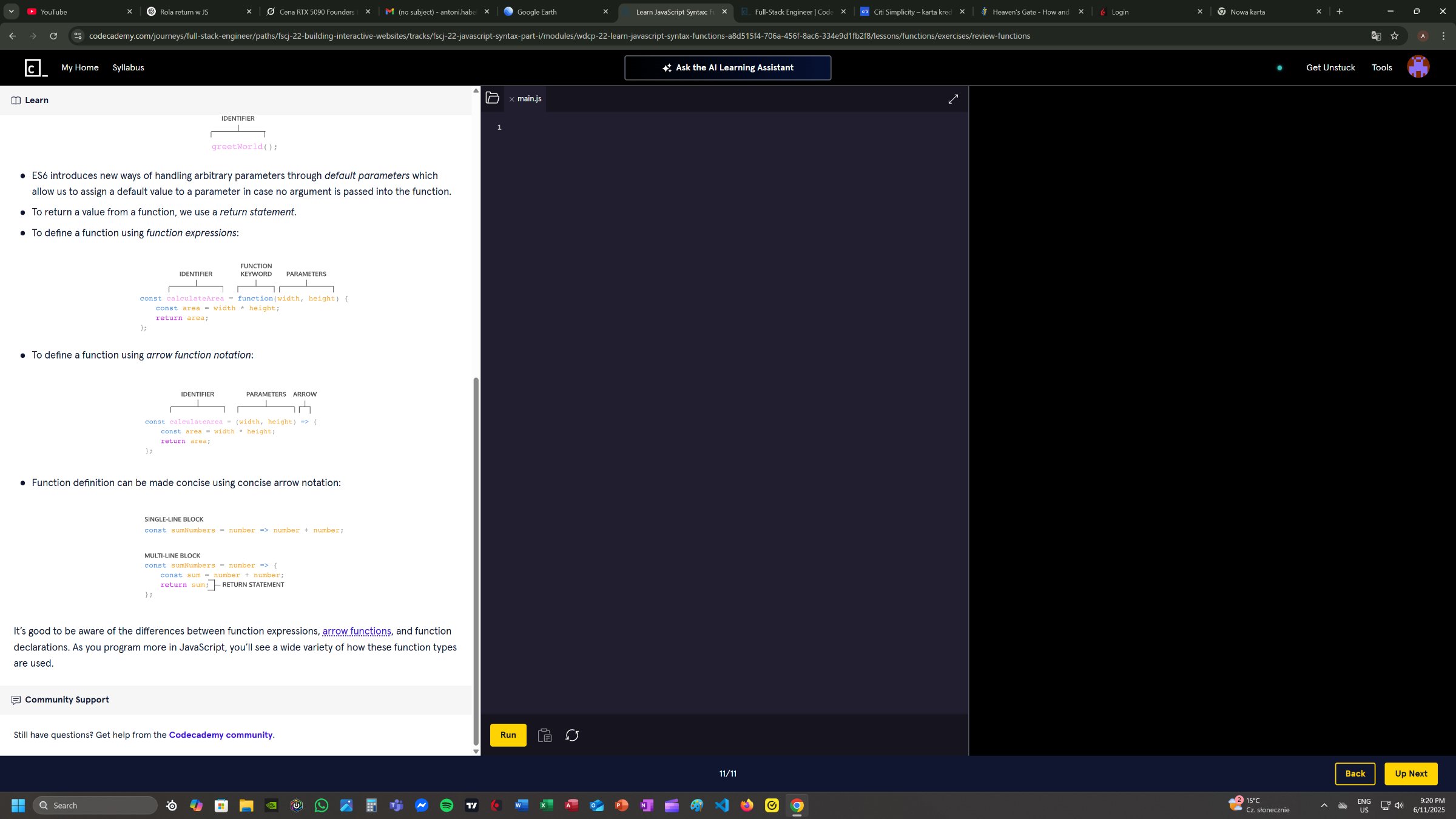Bookmark this page with the star icon
Viewport: 1456px width, 819px height.
click(1394, 36)
